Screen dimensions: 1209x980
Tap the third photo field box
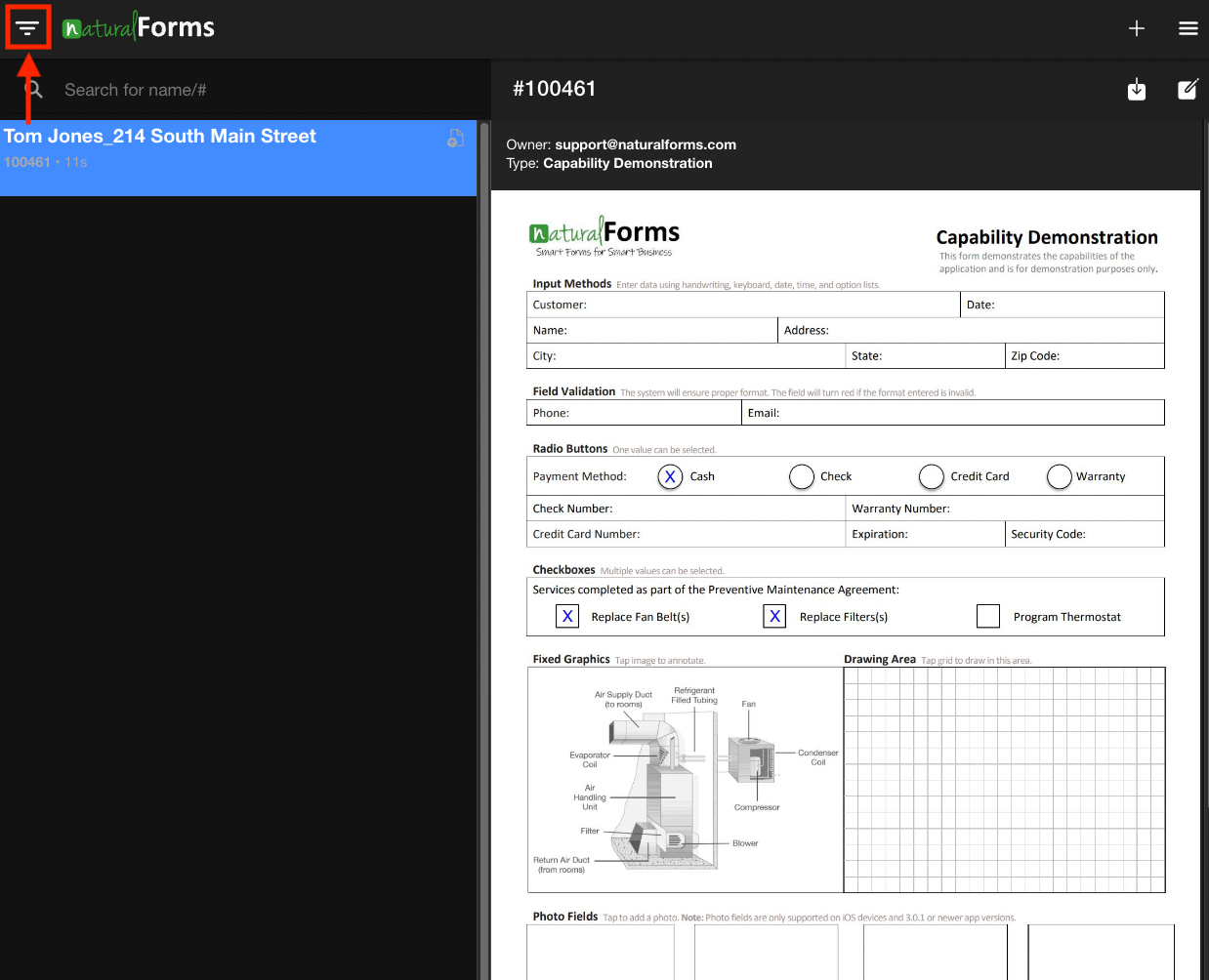pyautogui.click(x=936, y=952)
